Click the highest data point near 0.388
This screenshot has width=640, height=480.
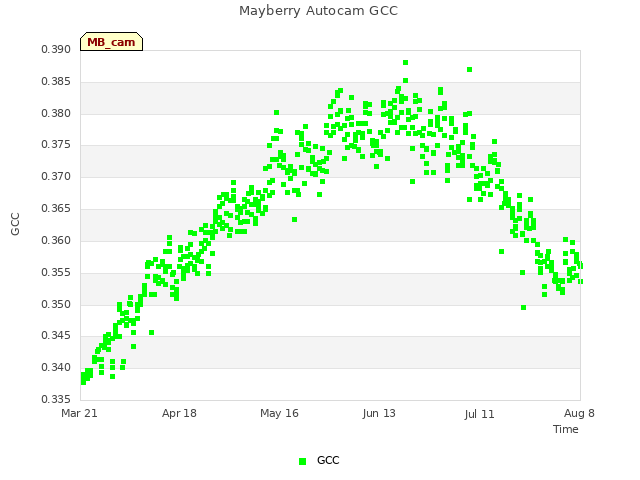pos(405,62)
